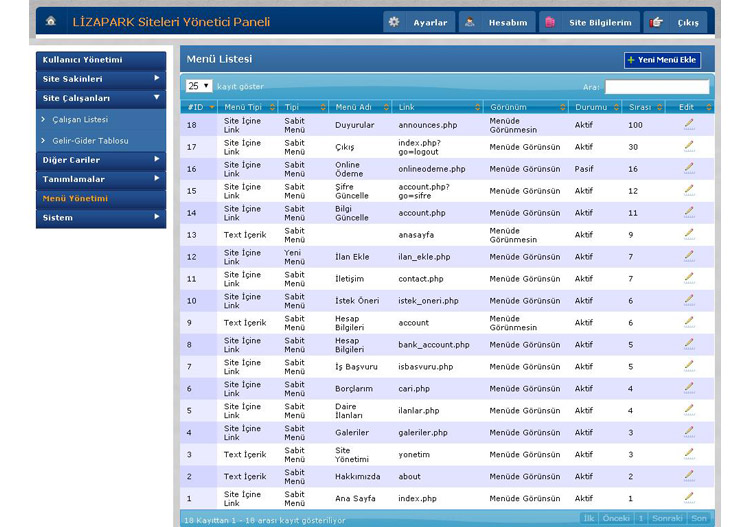Click the Çıkış logout button

(677, 22)
